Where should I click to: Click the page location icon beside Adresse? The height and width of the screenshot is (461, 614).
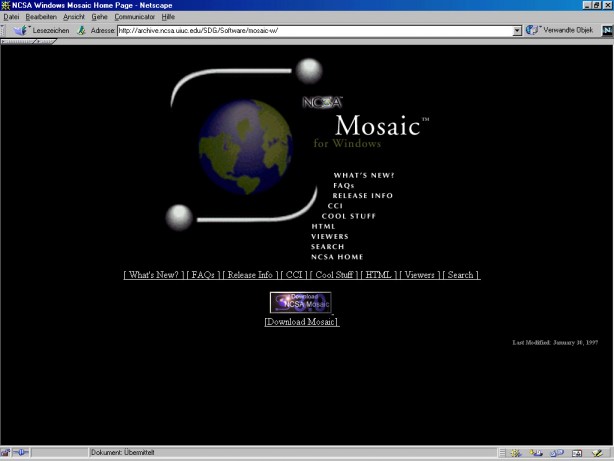(x=82, y=31)
